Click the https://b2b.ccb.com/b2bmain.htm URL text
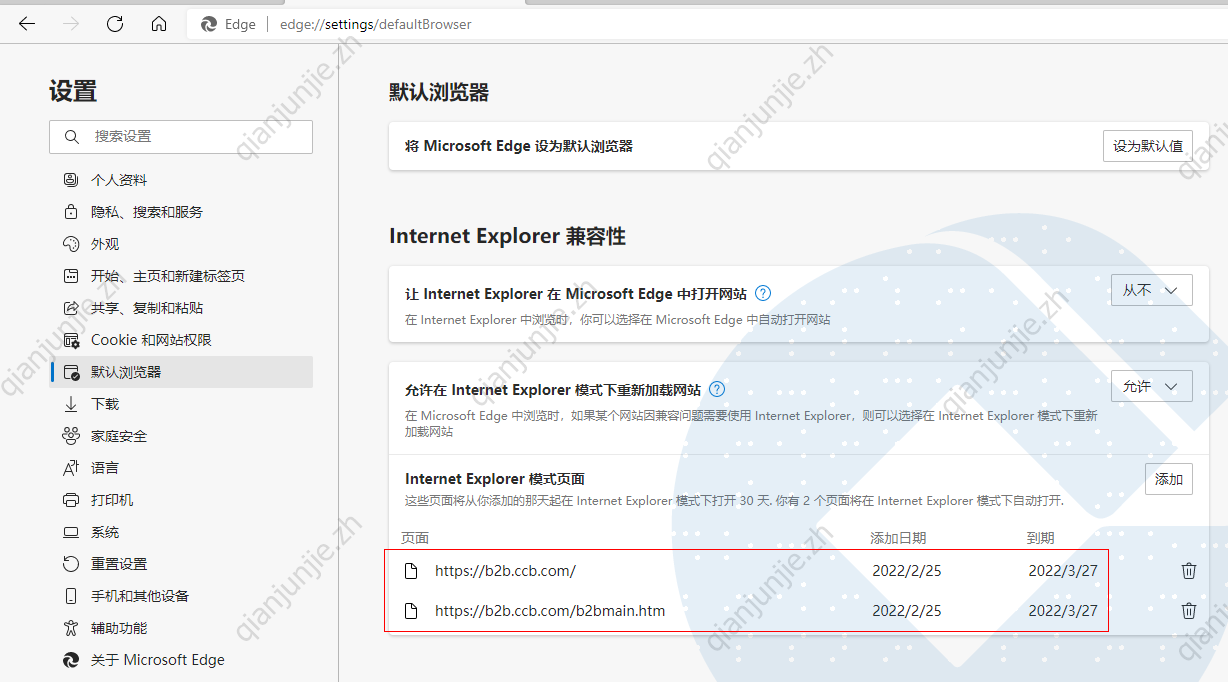The image size is (1228, 682). 550,611
